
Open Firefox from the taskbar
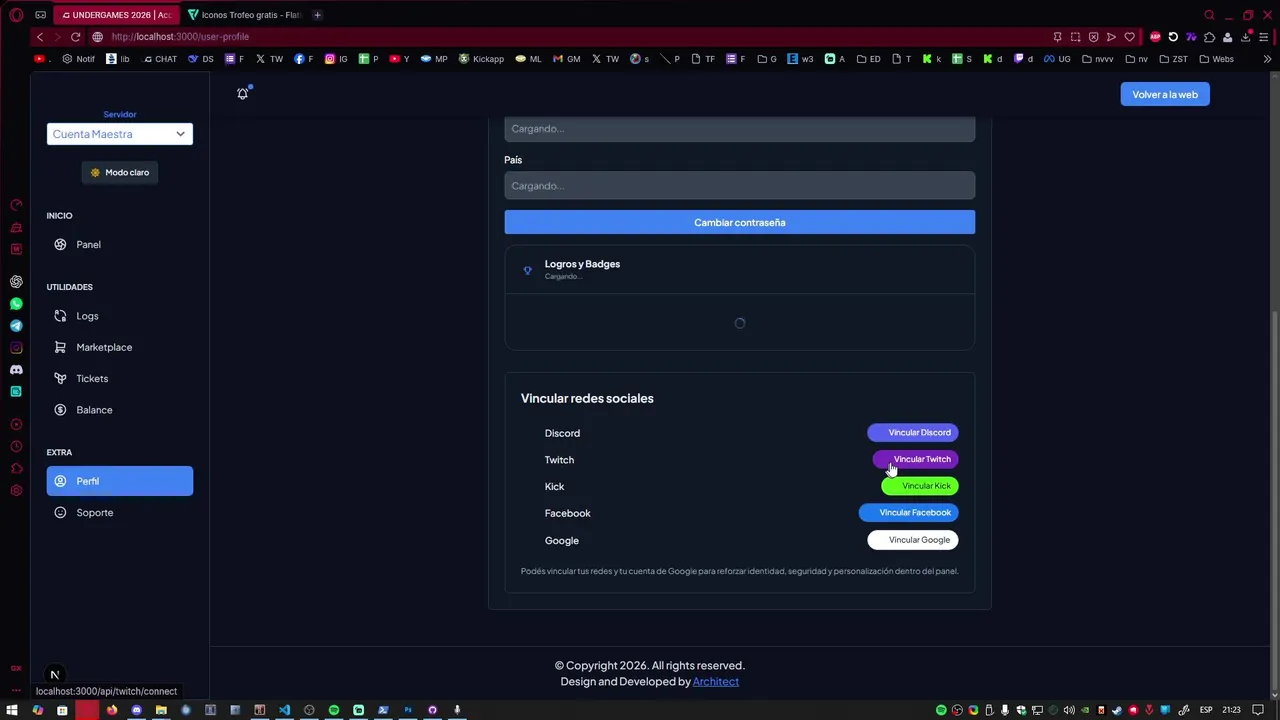(x=112, y=710)
